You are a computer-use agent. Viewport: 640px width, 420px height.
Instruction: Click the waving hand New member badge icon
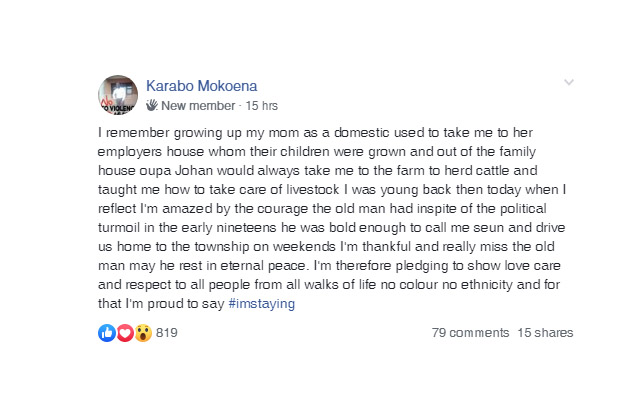click(153, 105)
